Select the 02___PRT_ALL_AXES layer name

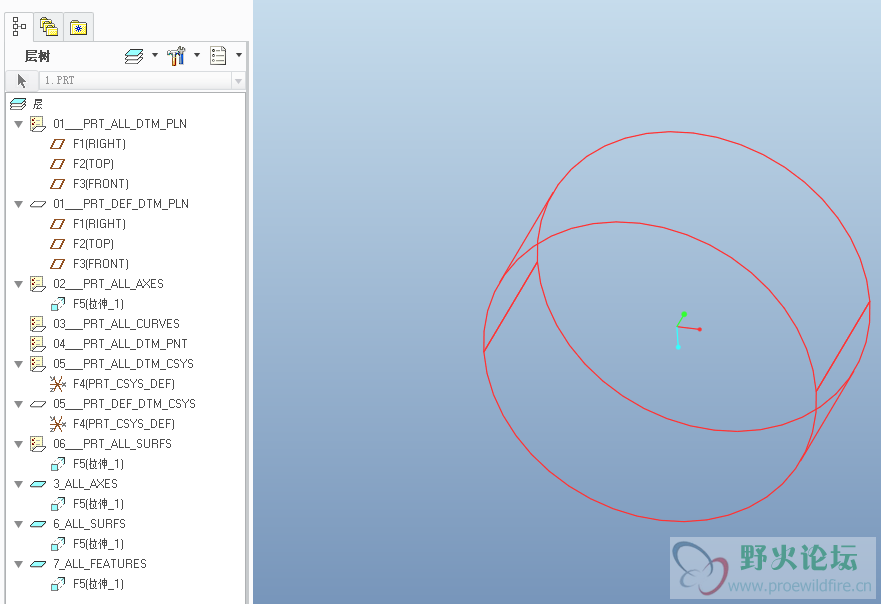108,284
